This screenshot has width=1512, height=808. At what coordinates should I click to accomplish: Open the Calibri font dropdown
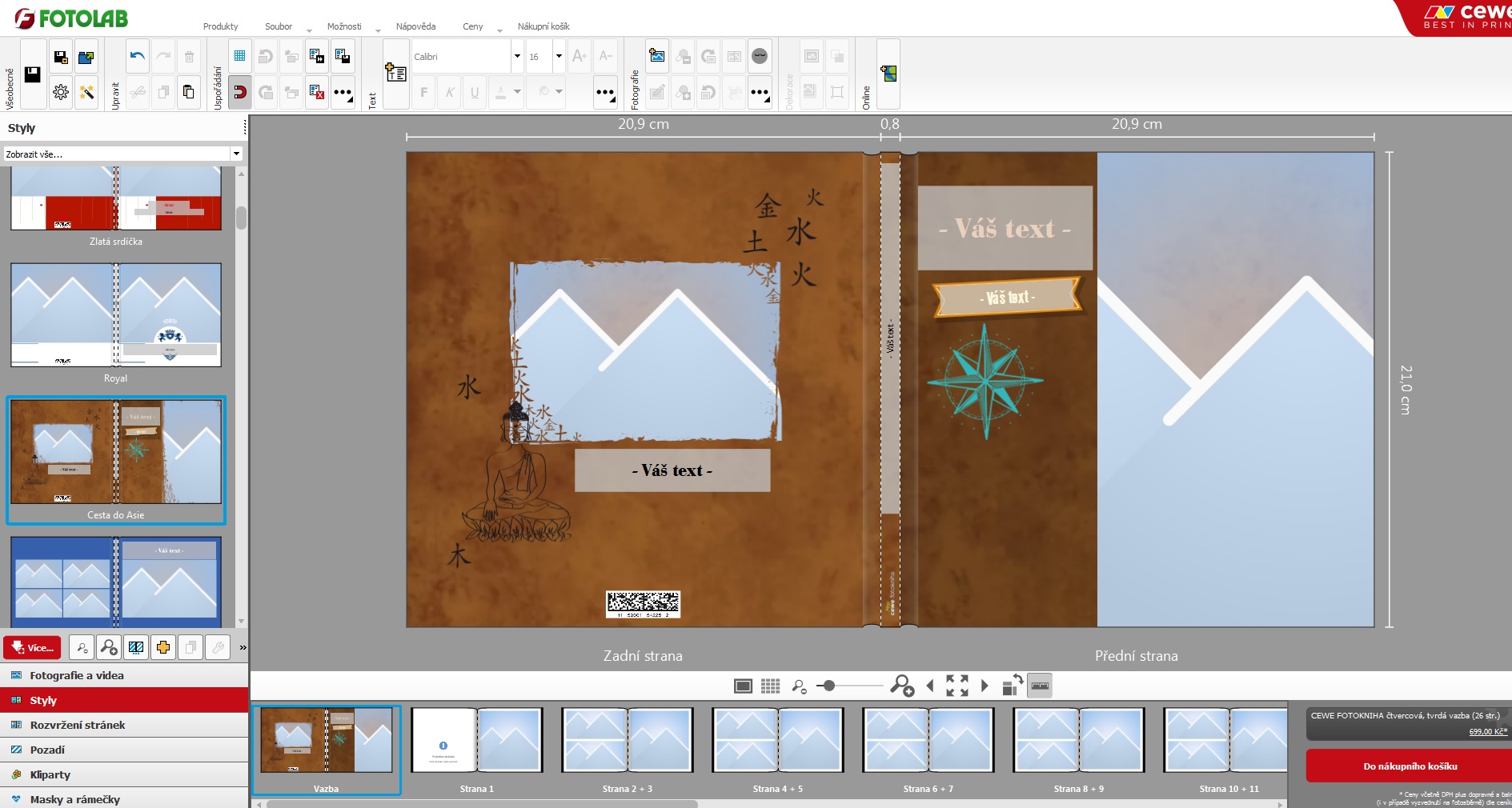coord(517,57)
